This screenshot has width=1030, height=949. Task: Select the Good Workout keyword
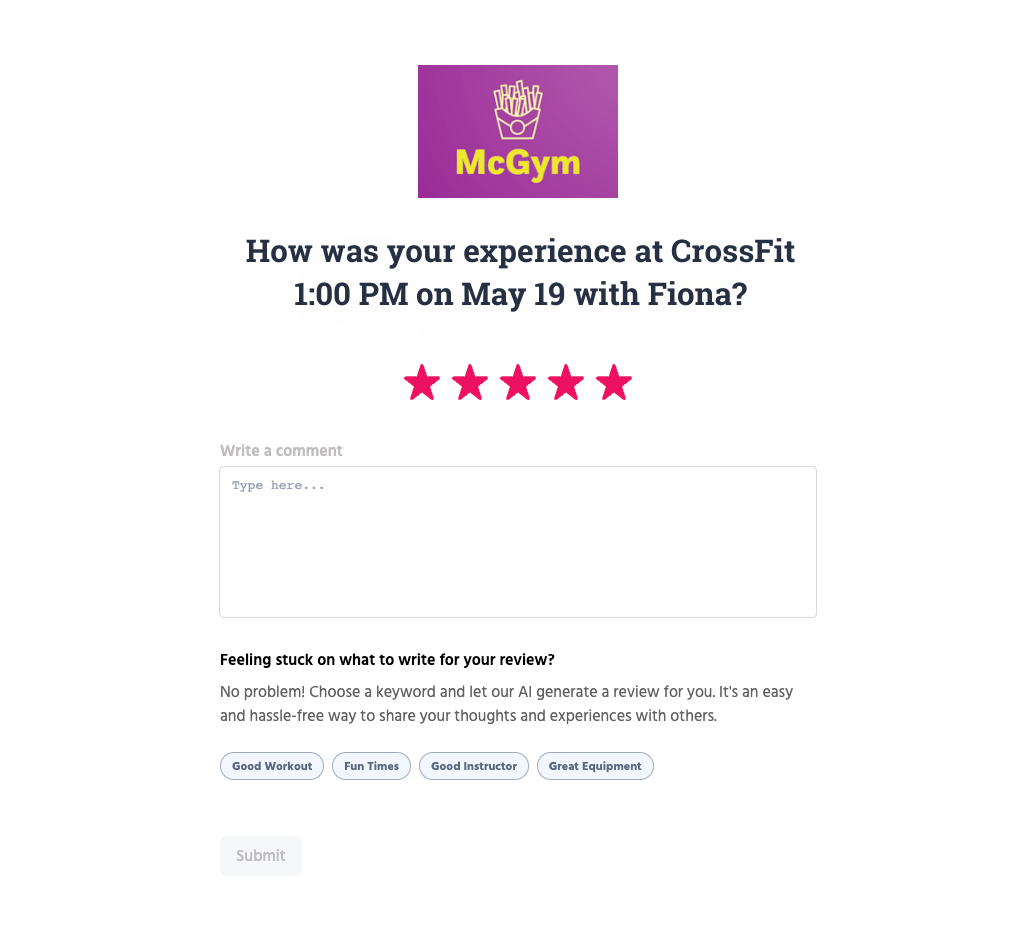coord(271,765)
